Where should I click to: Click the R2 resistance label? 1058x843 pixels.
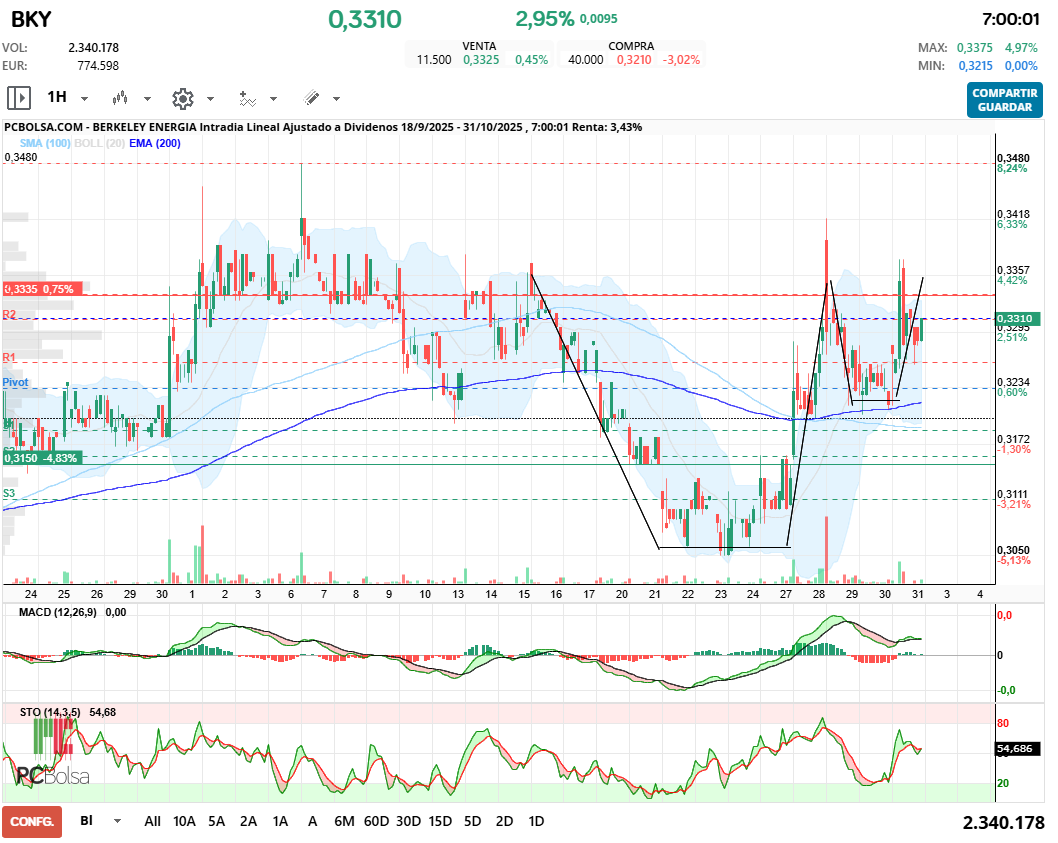pos(9,315)
